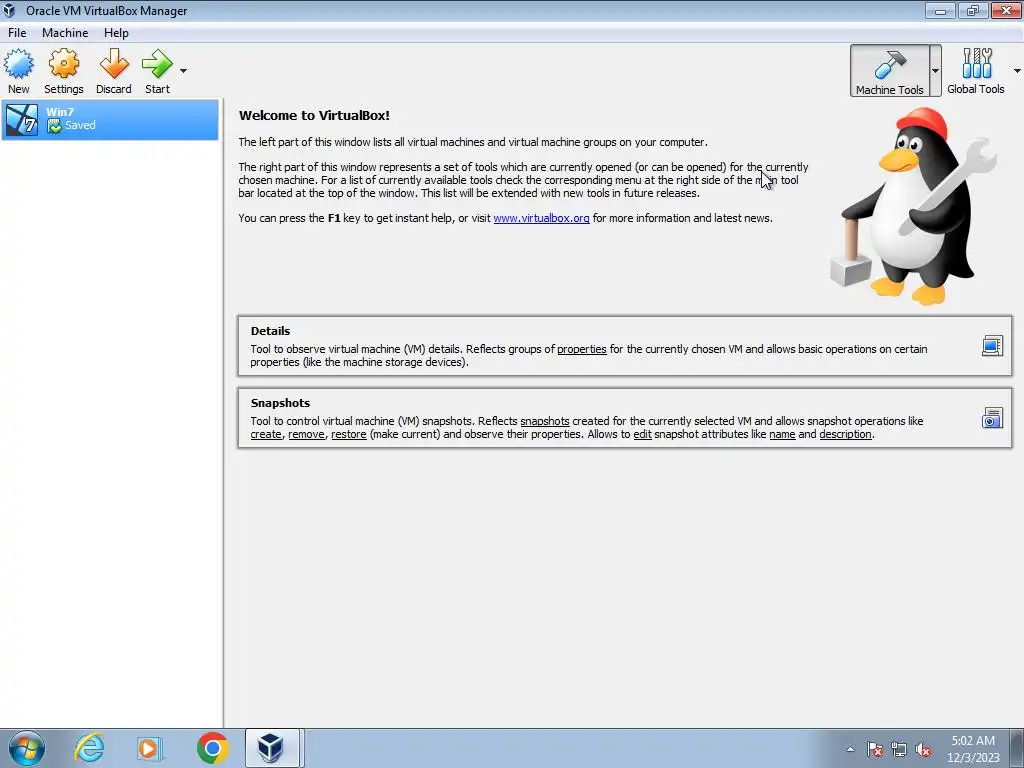Expand the Global Tools dropdown arrow
This screenshot has width=1024, height=768.
tap(1017, 71)
